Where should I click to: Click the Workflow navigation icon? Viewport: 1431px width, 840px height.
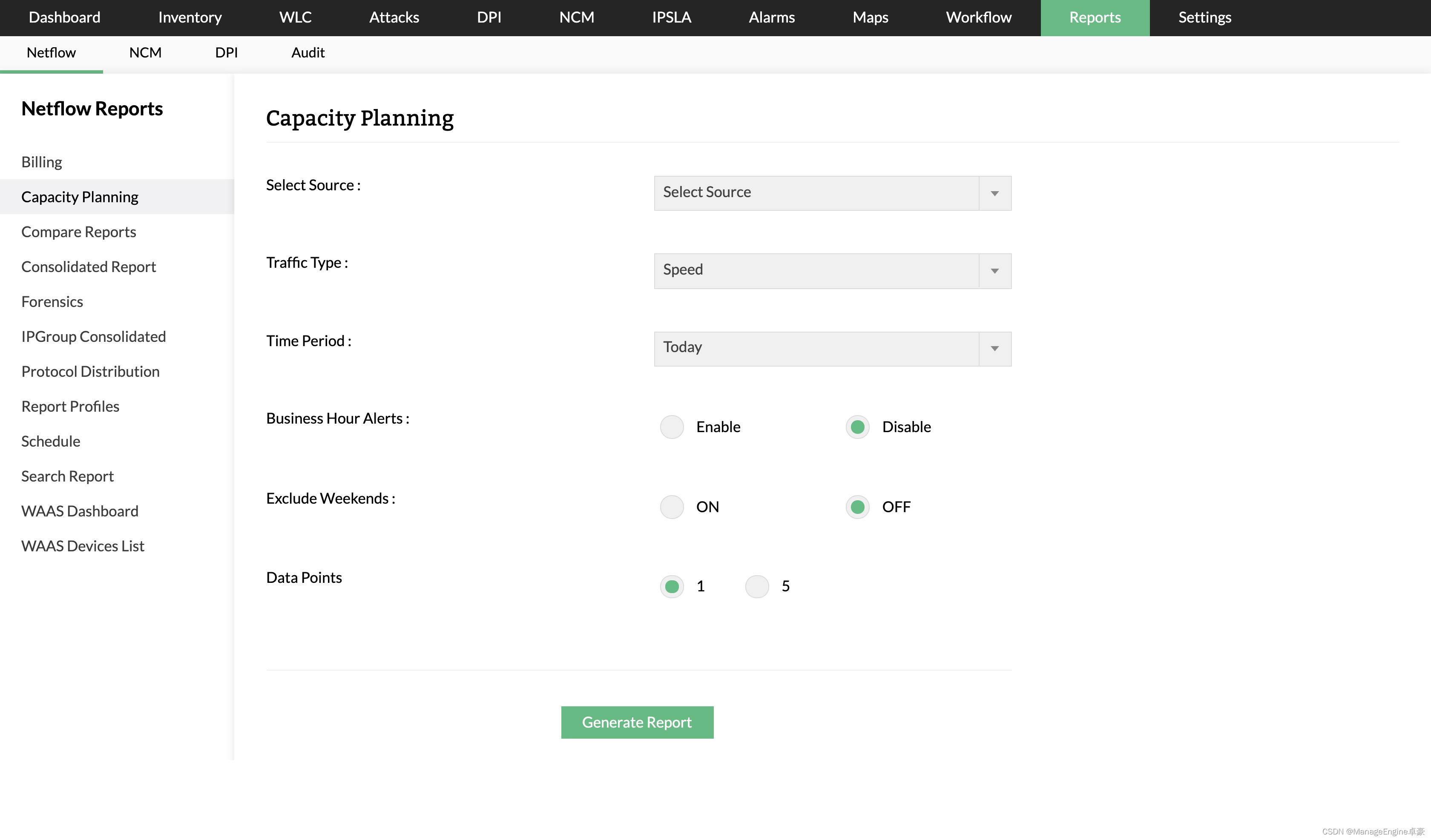pos(978,17)
